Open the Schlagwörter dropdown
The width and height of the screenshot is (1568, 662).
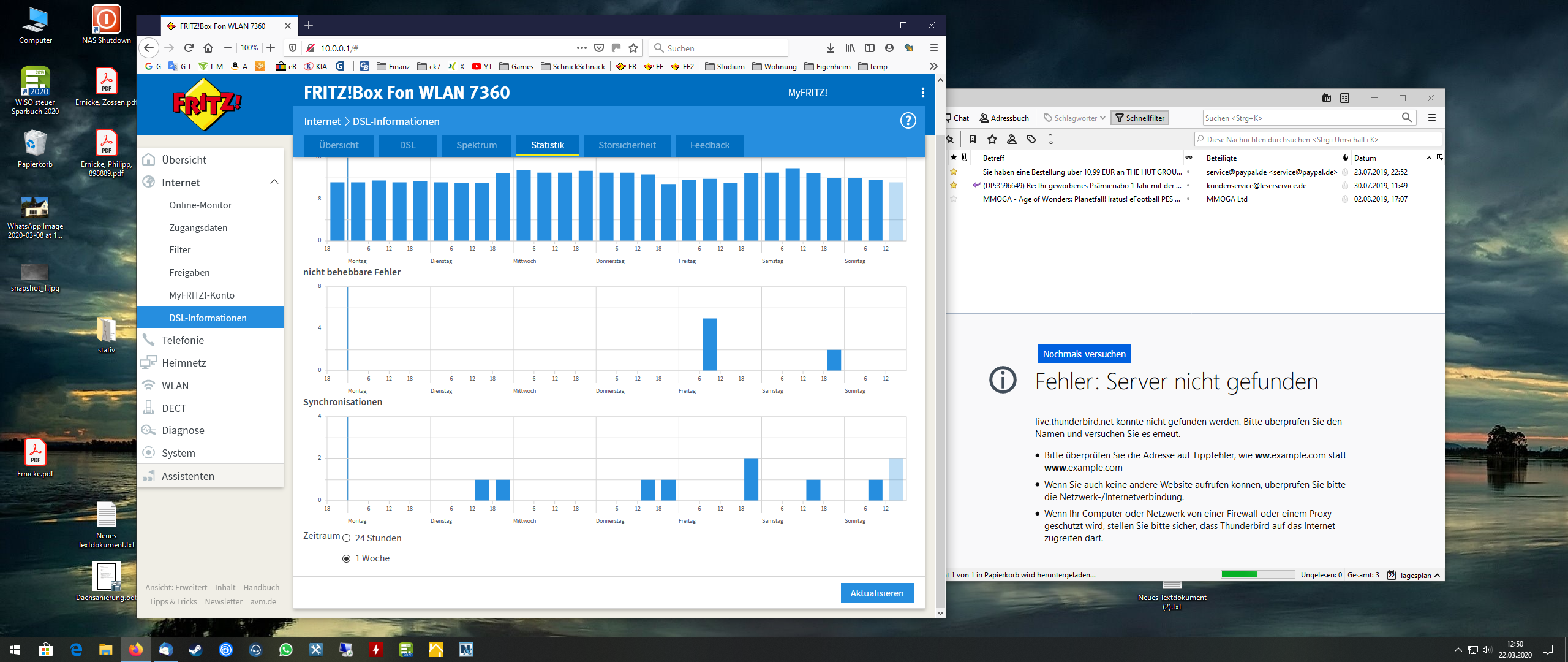coord(1074,118)
